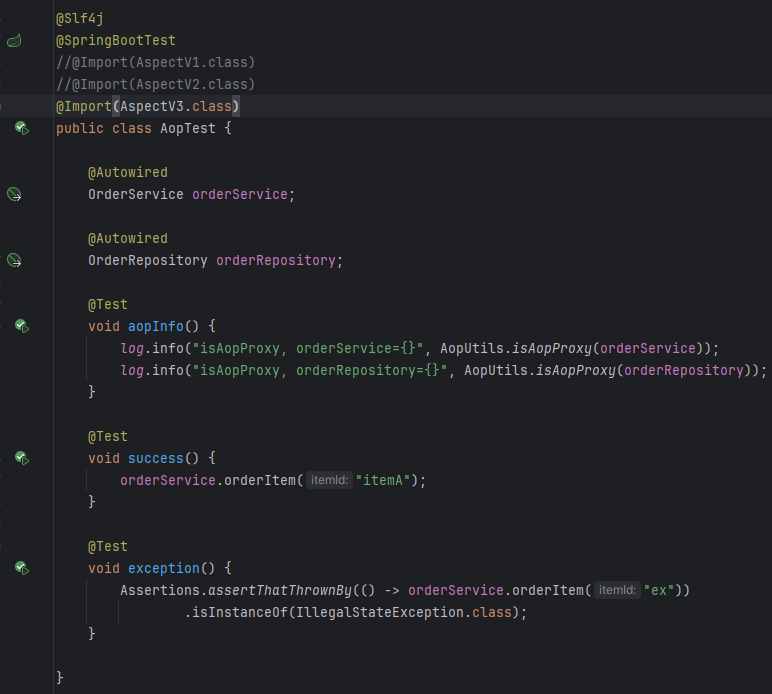Click commented line //@Import(AspectV2.class)
Screen dimensions: 772x694
coord(156,84)
